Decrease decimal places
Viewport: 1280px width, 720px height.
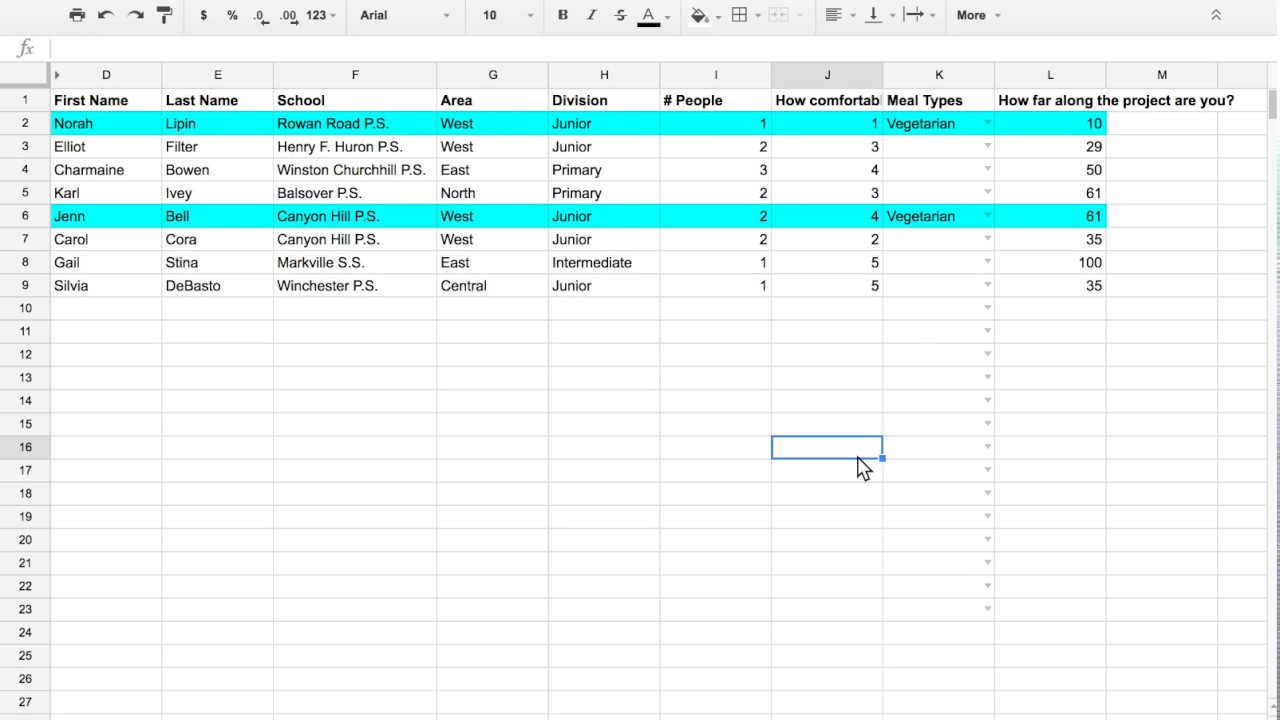[x=261, y=15]
